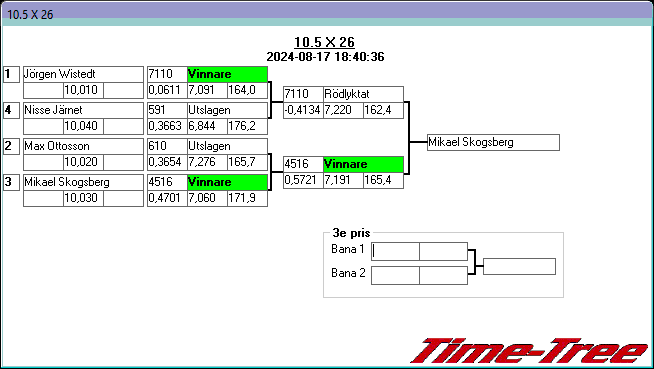This screenshot has width=654, height=369.
Task: Click the seed number 3 box
Action: [11, 182]
